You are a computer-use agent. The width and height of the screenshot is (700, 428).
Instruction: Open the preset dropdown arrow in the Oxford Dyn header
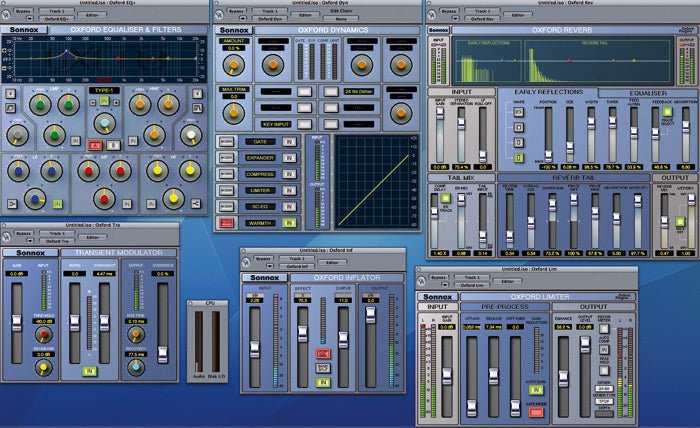[242, 19]
